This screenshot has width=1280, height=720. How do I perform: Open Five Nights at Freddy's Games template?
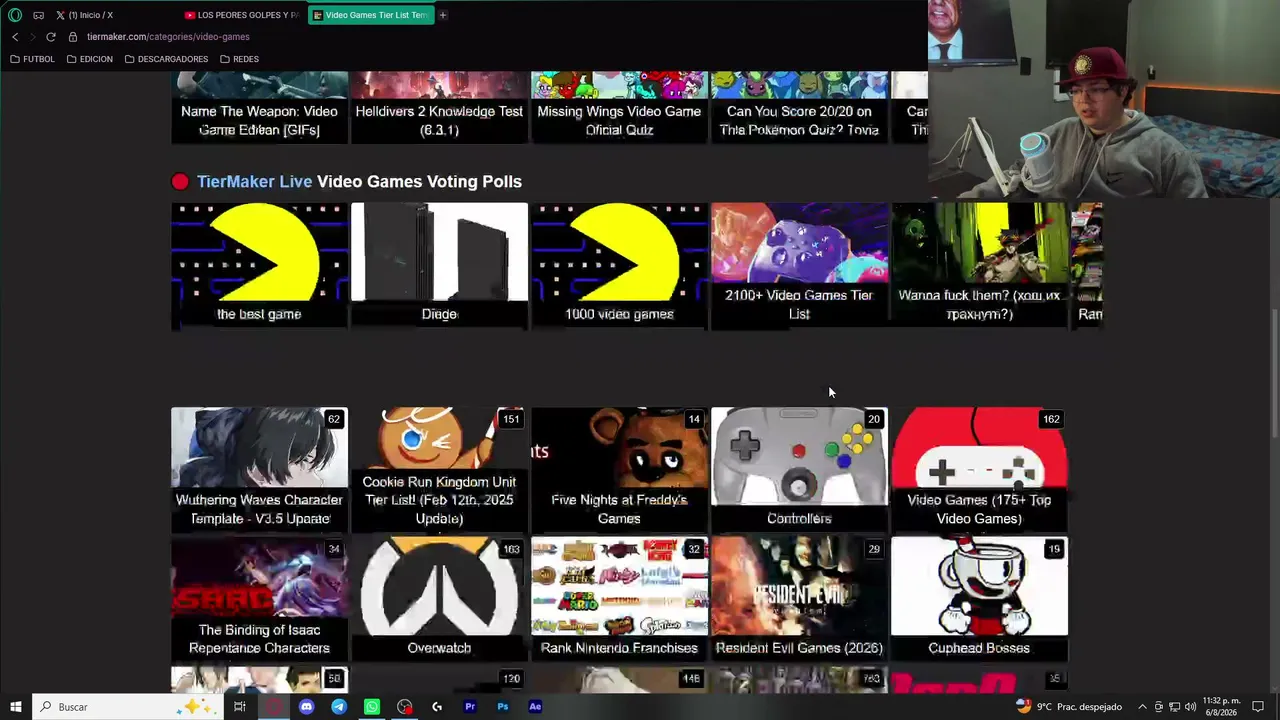point(619,469)
